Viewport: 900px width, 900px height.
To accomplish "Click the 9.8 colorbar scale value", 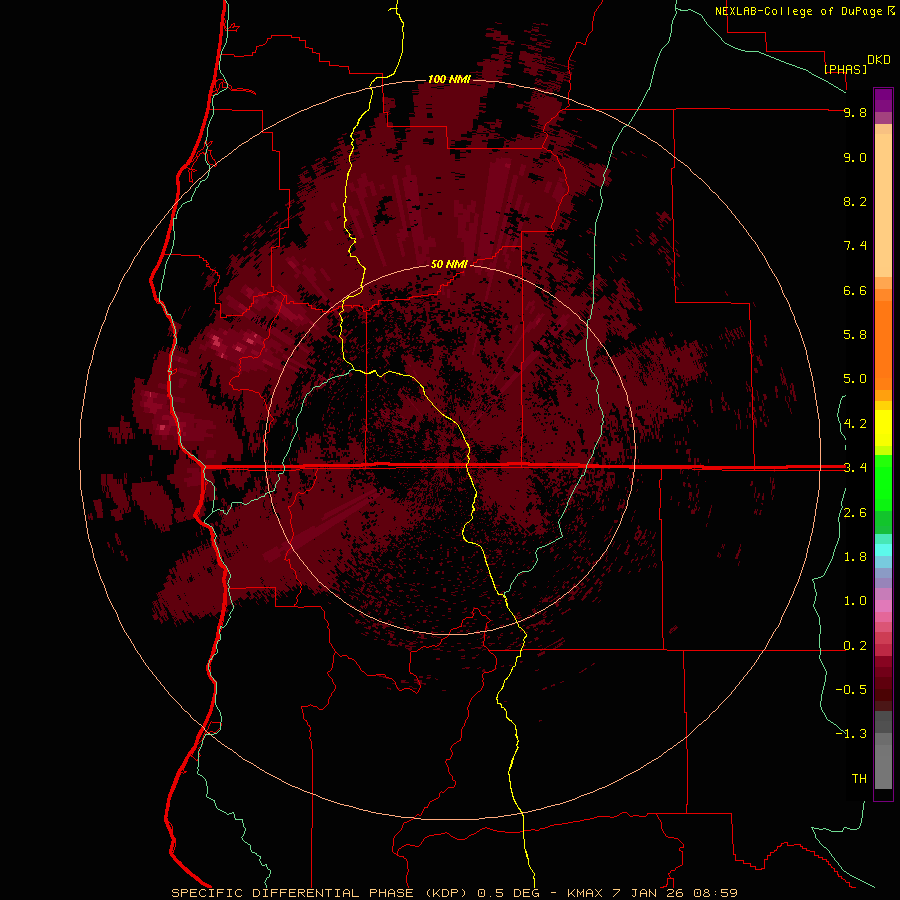I will pyautogui.click(x=855, y=112).
